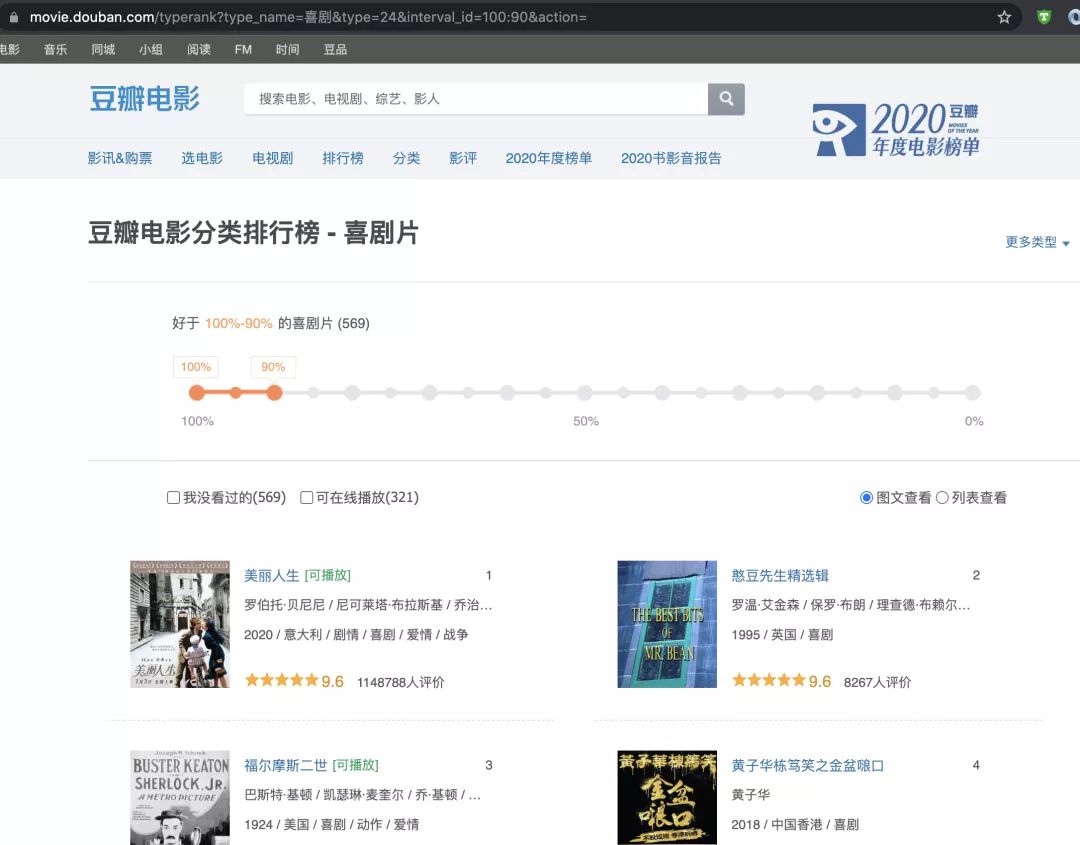Screen dimensions: 1080x845
Task: Go to 同城 in top bar
Action: pos(103,50)
